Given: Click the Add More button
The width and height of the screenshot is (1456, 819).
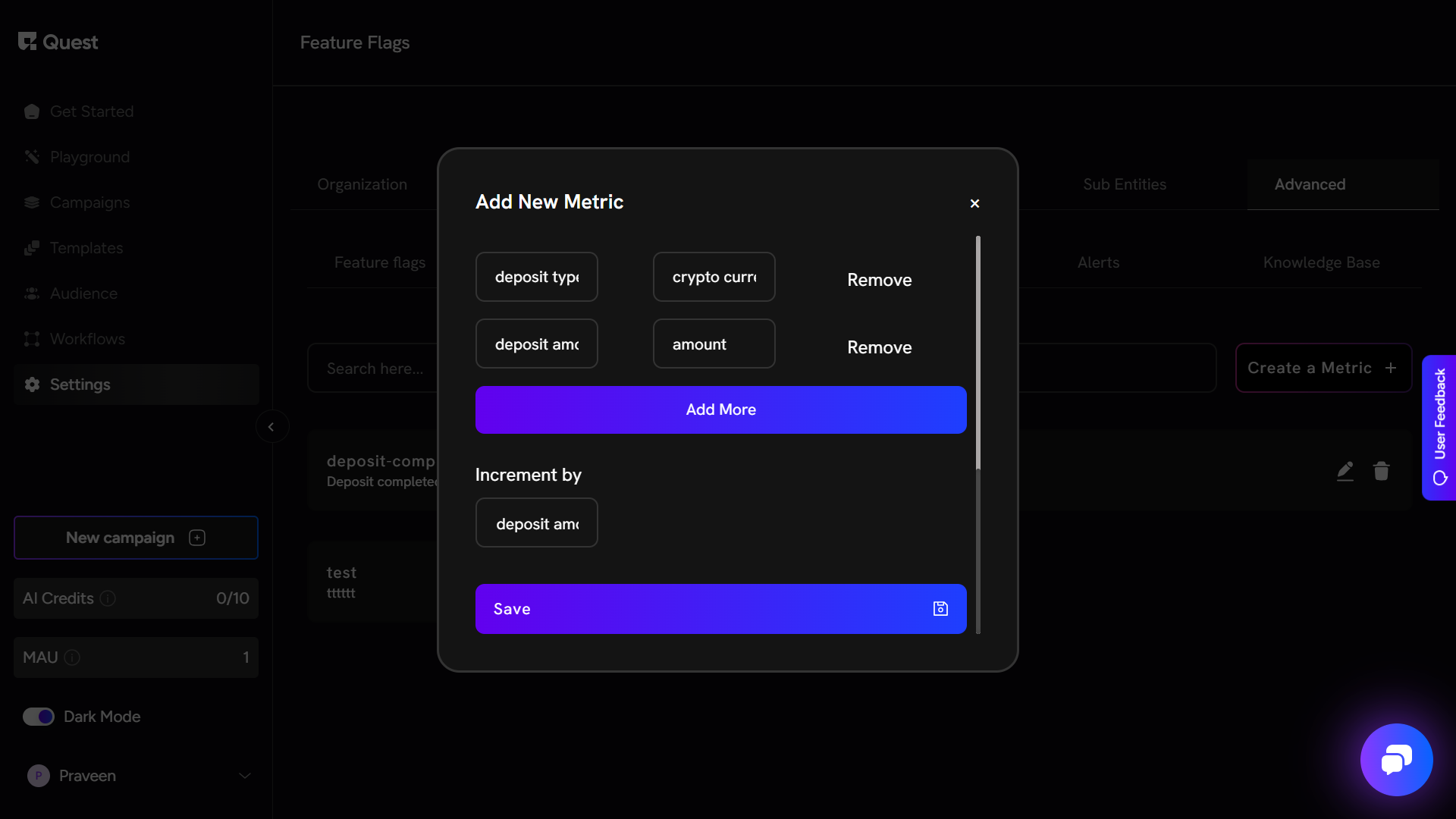Looking at the screenshot, I should tap(720, 409).
